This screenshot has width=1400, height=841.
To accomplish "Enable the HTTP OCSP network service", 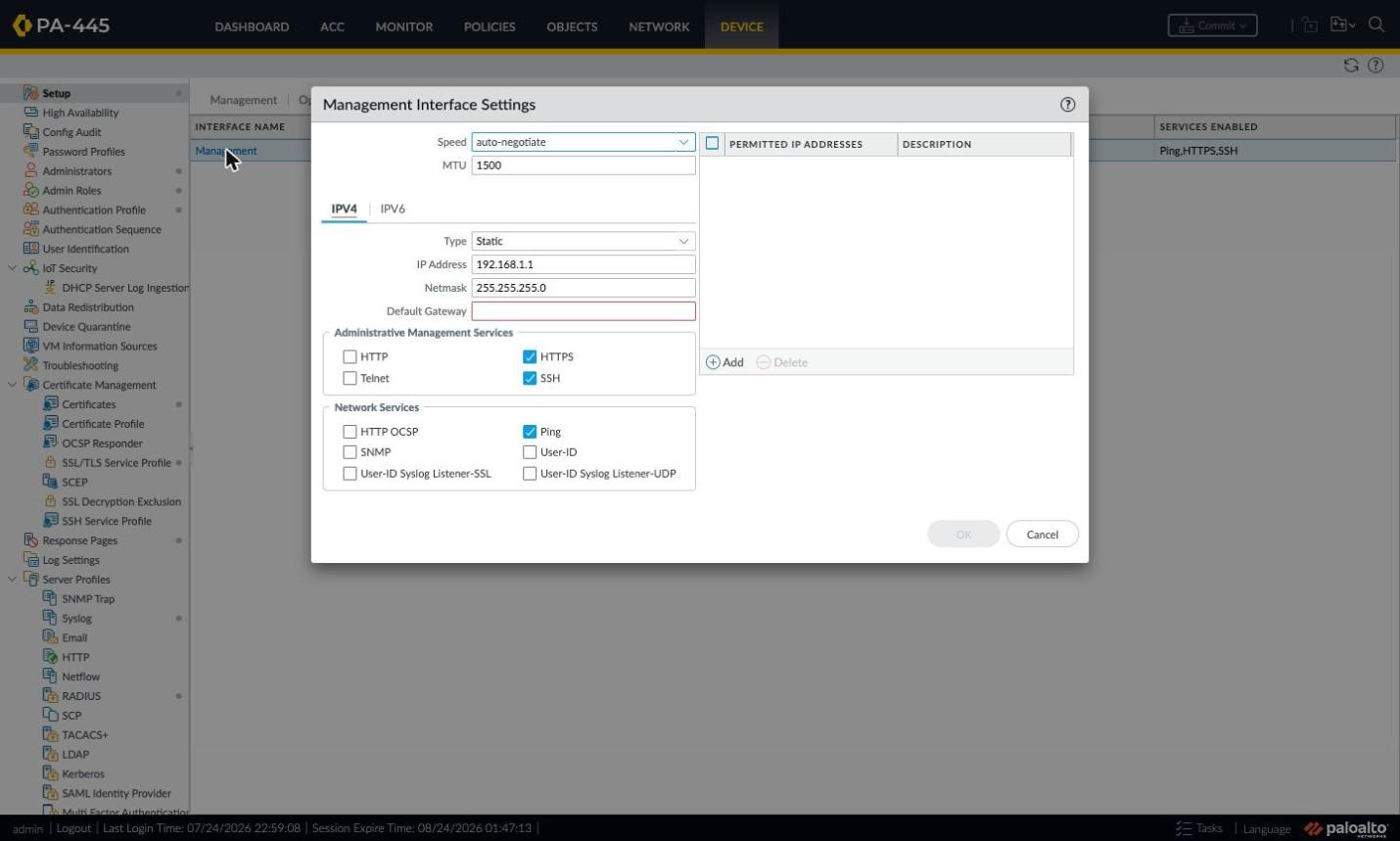I will [x=350, y=431].
